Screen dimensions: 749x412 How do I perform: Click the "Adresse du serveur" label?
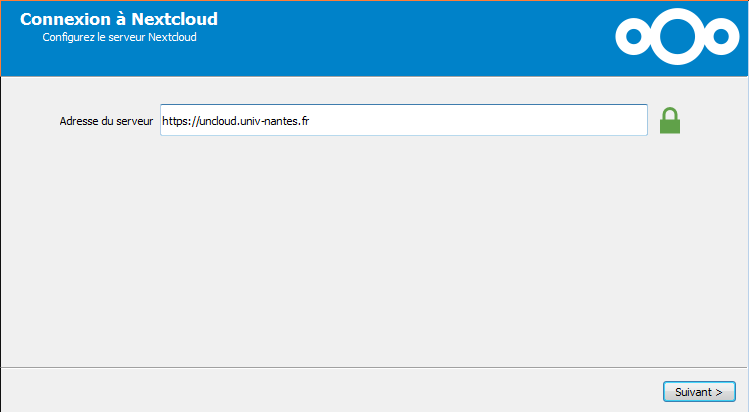106,121
